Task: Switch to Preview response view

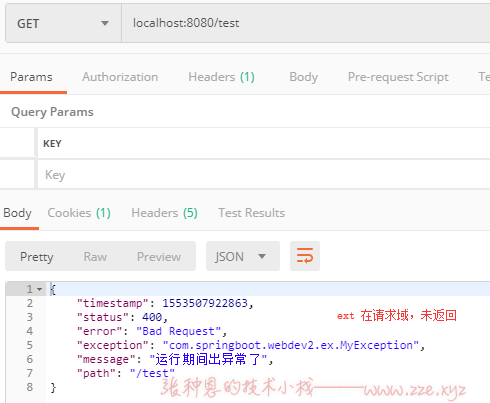Action: pos(159,256)
